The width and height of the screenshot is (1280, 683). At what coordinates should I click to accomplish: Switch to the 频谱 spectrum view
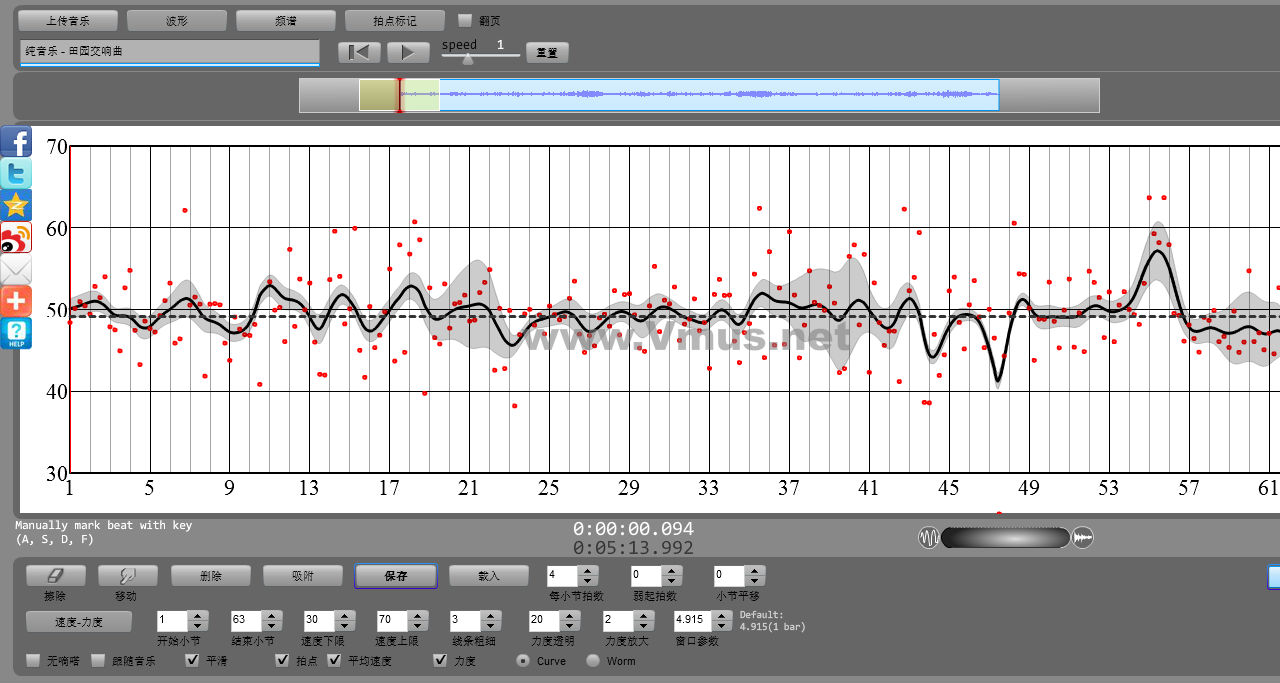[x=285, y=20]
